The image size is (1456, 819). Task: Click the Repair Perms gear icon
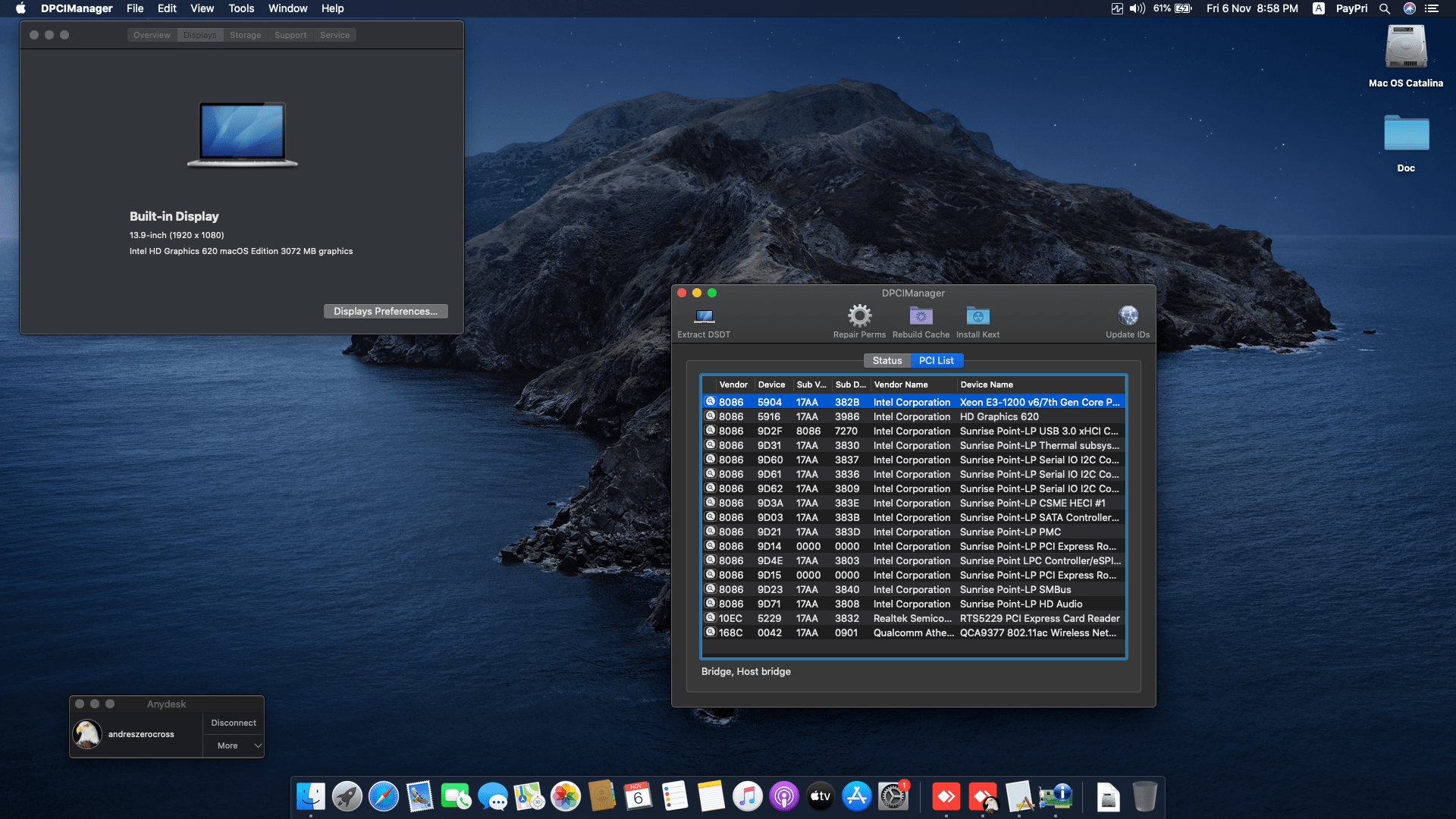(x=859, y=315)
